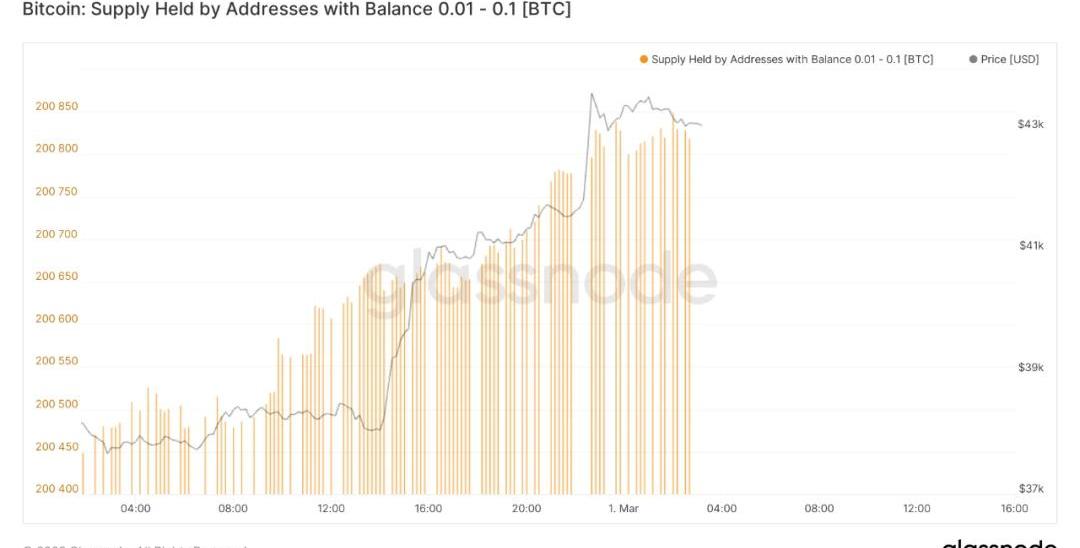1080x548 pixels.
Task: Click the 200 650 value on left axis
Action: [57, 277]
